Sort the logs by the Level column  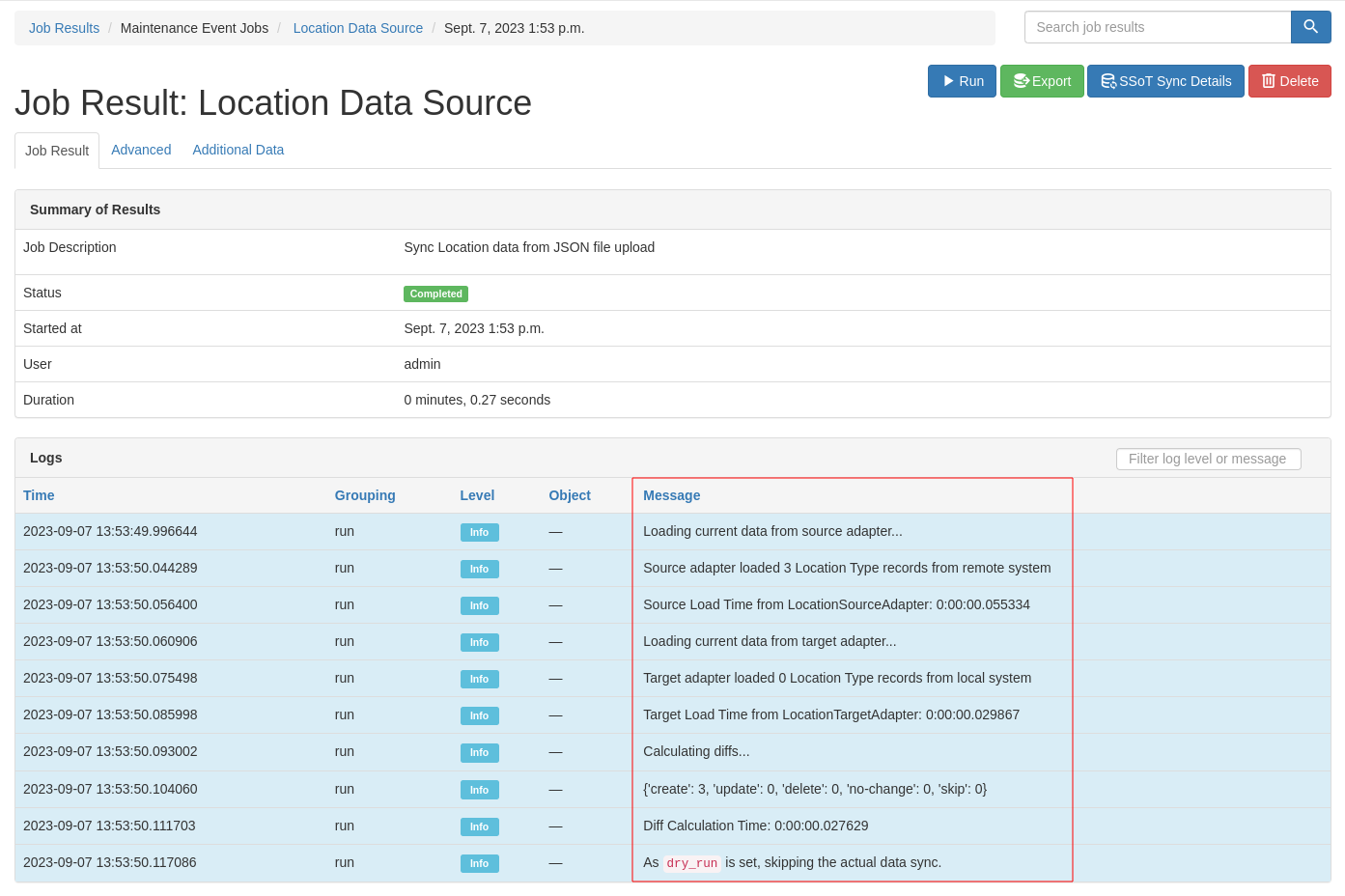[x=477, y=495]
